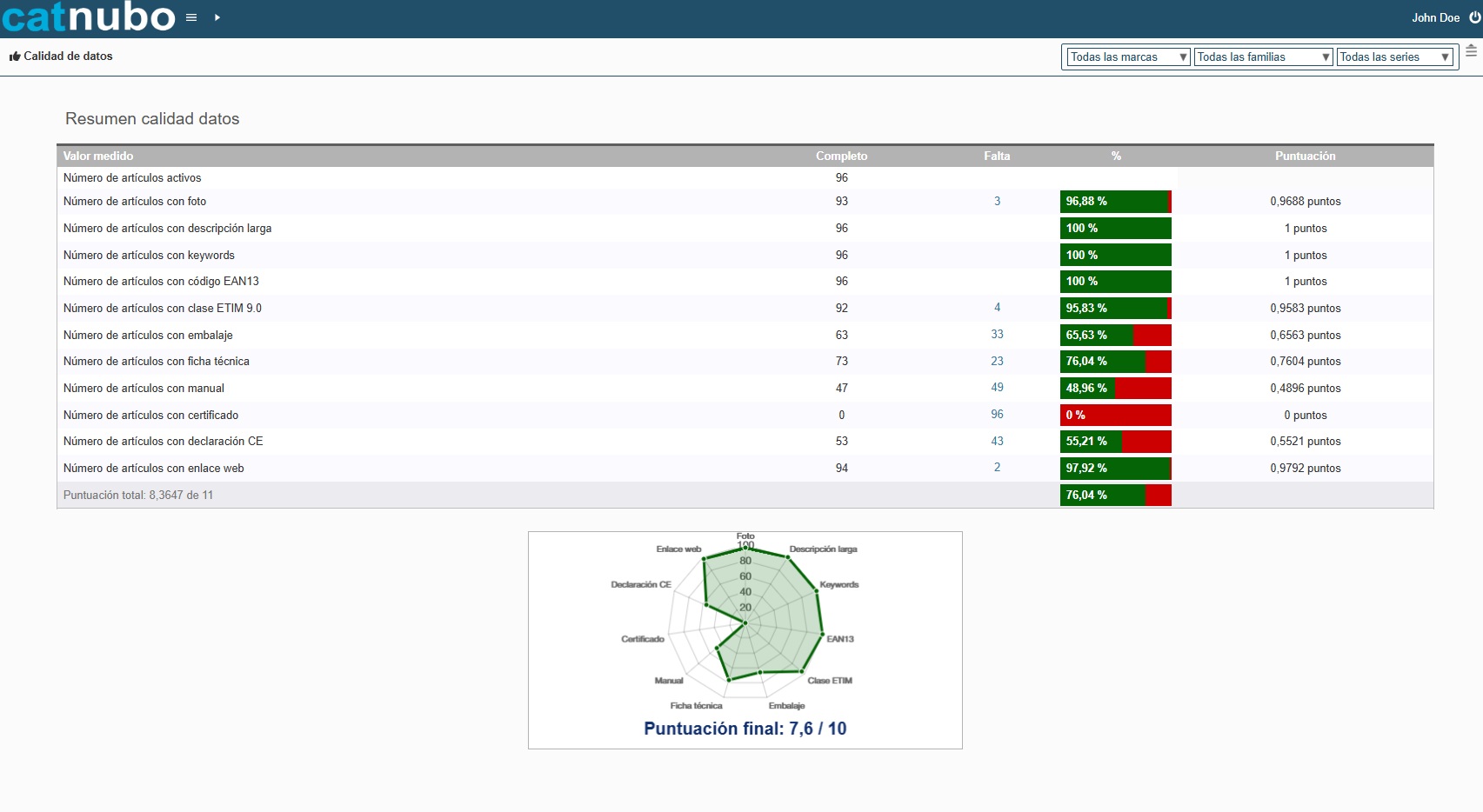Click the radar chart quality graphic
This screenshot has height=812, width=1483.
(x=745, y=623)
